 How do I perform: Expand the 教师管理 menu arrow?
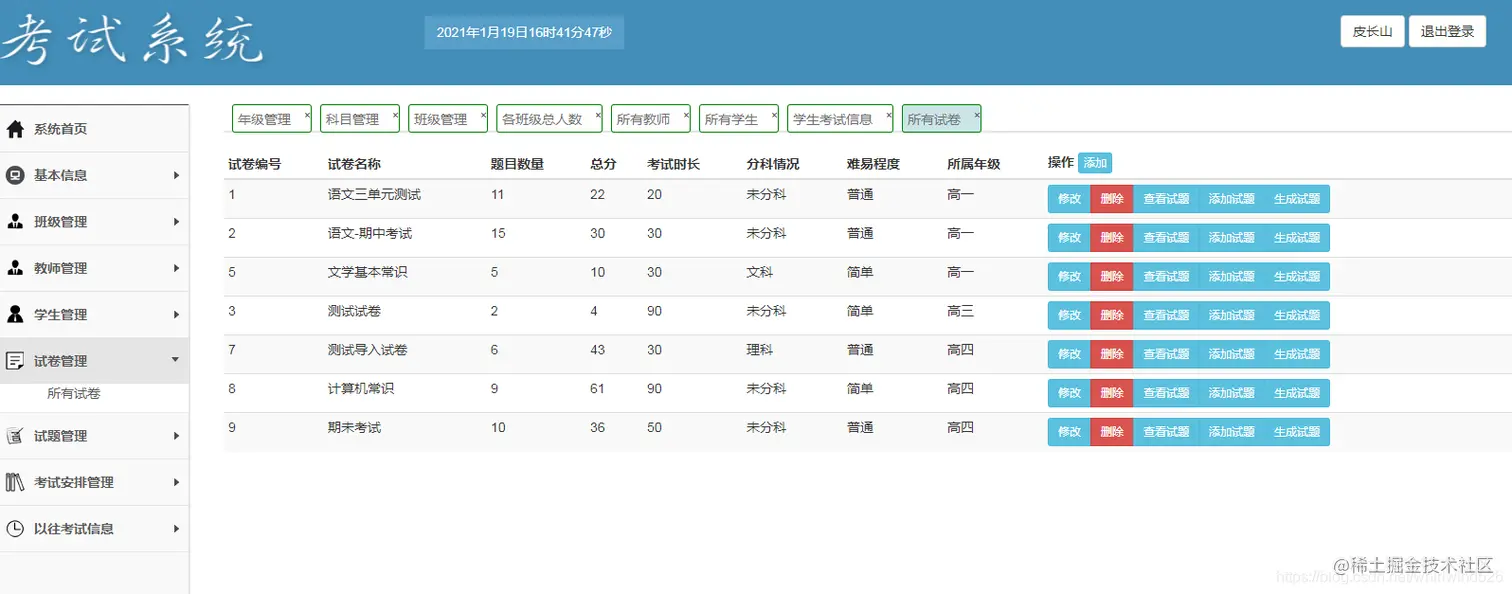point(176,268)
